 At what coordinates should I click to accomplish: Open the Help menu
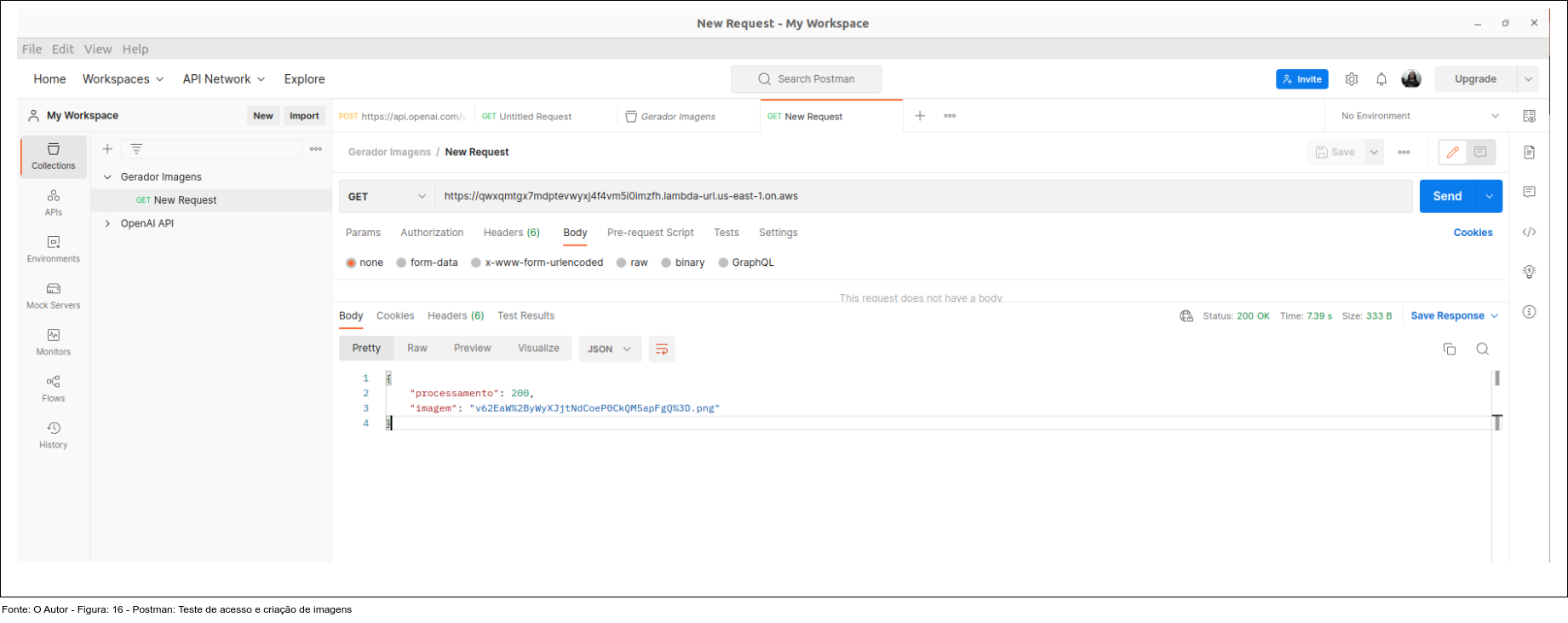[x=135, y=49]
